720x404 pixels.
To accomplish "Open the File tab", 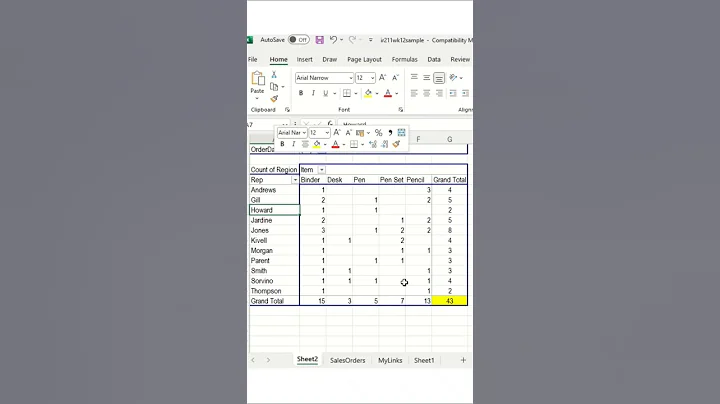I will click(253, 59).
